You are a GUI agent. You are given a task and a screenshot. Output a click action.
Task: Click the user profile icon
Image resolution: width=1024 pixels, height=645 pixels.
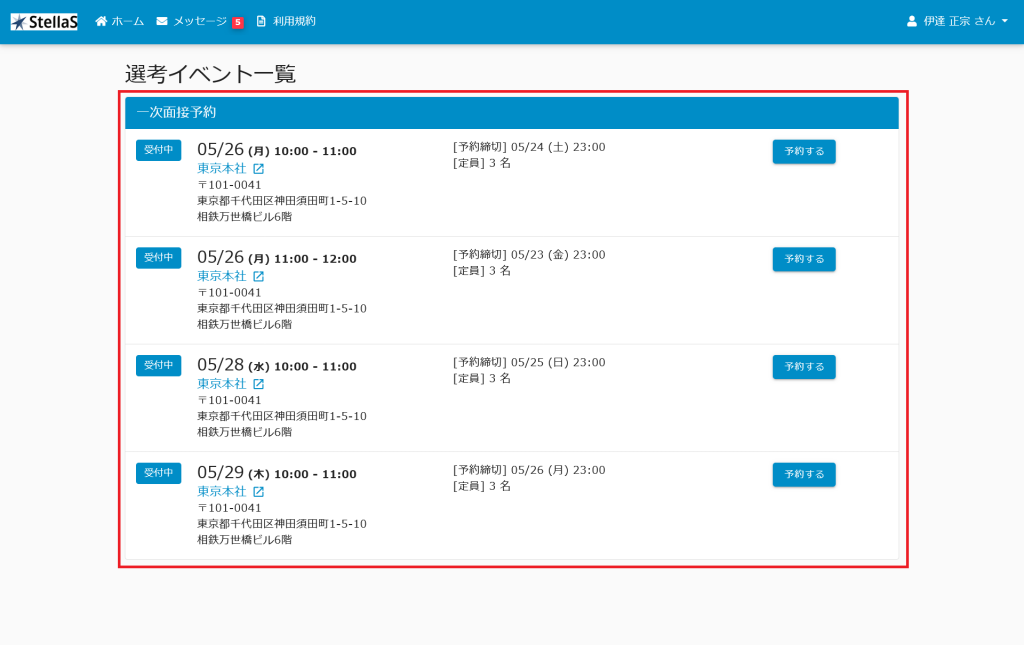[911, 21]
